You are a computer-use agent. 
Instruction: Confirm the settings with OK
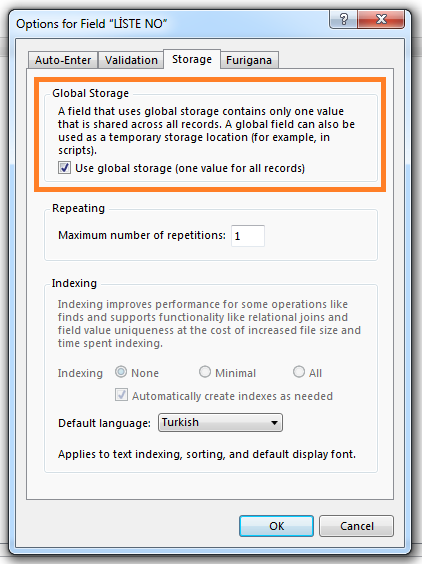point(276,526)
